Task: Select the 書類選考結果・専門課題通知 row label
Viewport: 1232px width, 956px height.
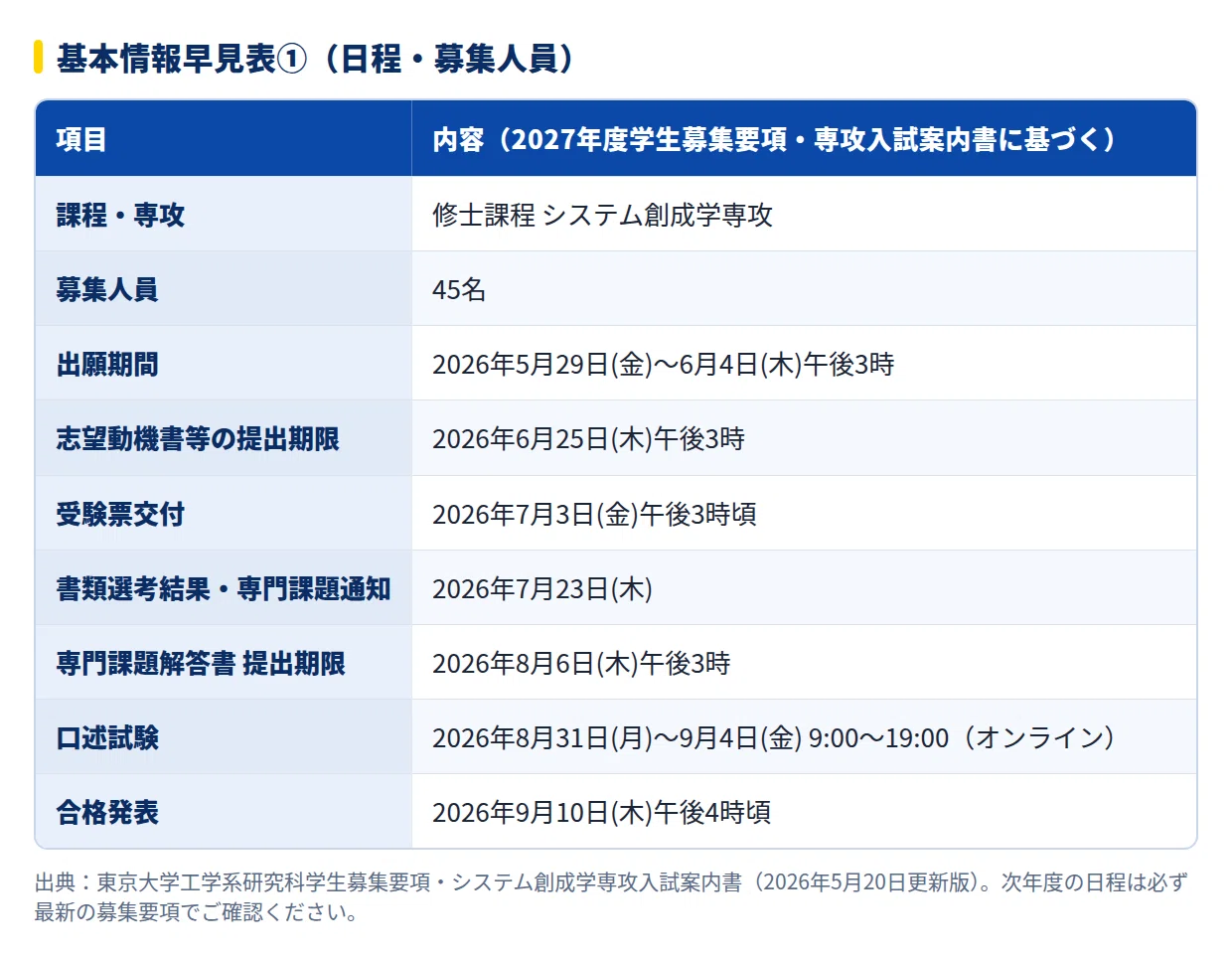Action: coord(224,588)
